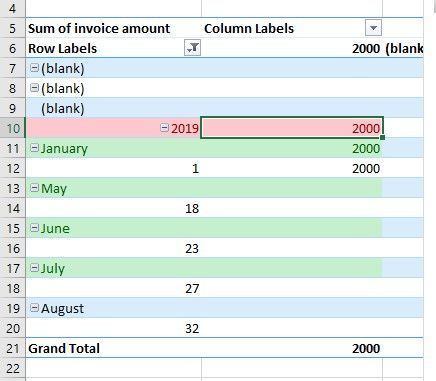Collapse the (blank) group in row 7
Screen dimensions: 436x381
(x=34, y=68)
